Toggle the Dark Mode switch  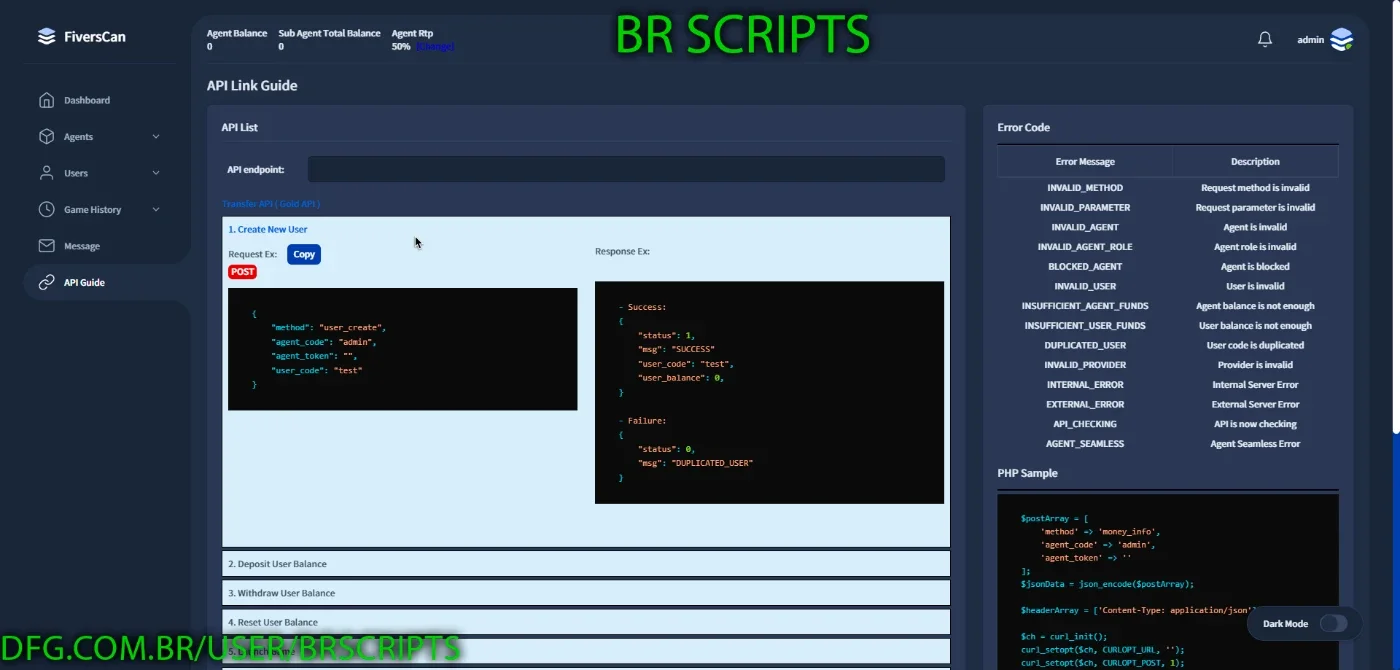(x=1333, y=623)
